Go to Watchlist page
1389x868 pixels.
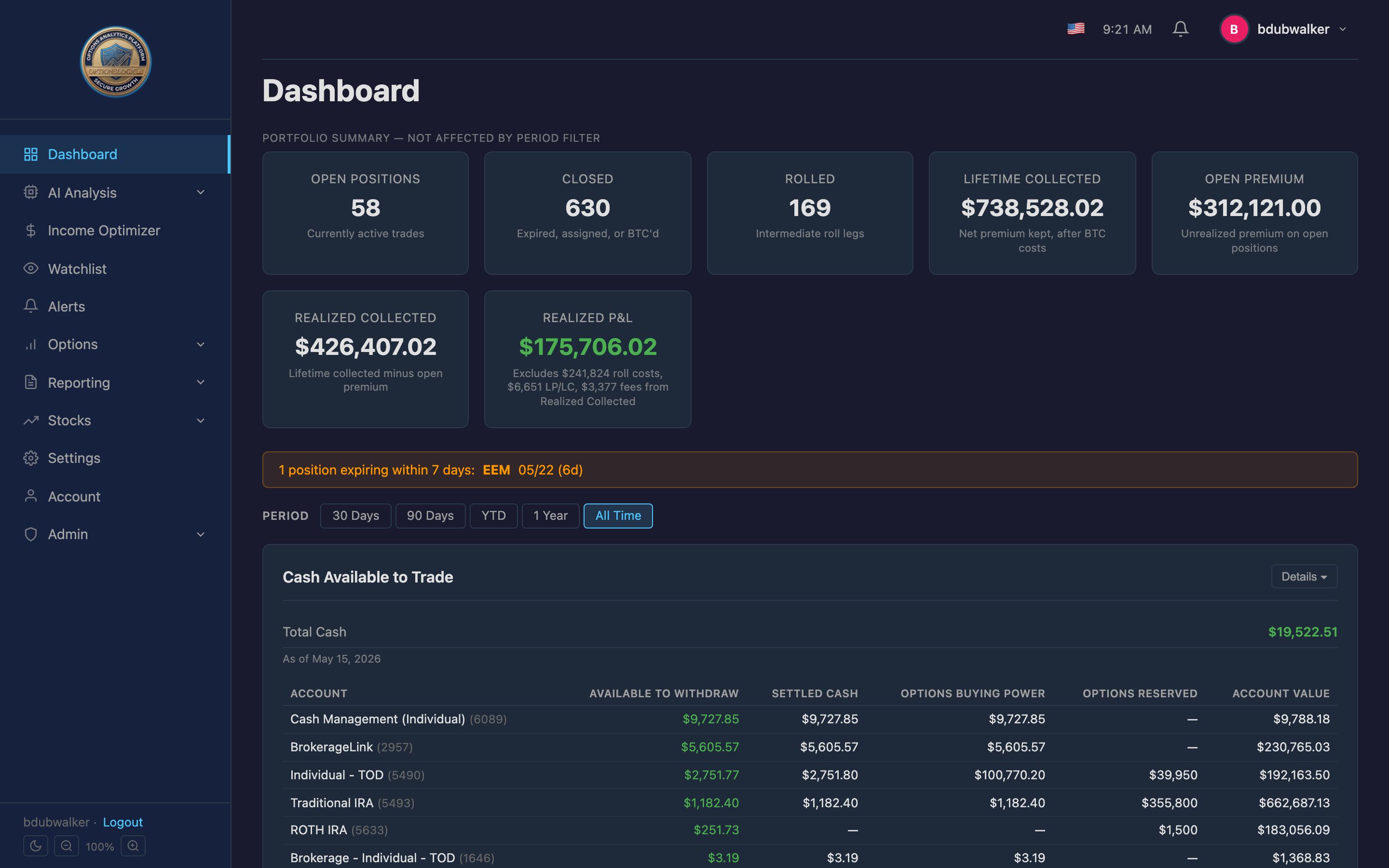click(115, 269)
